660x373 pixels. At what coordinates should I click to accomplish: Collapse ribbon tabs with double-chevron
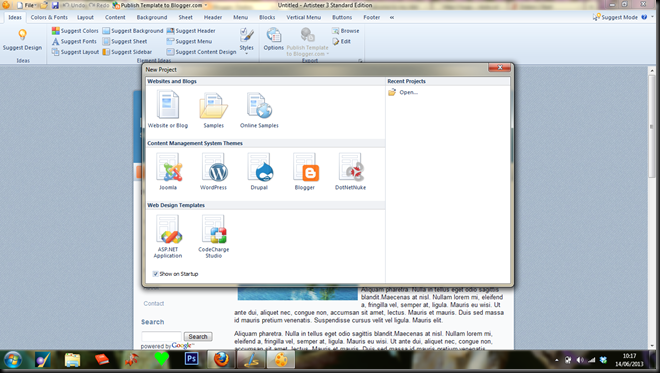[x=392, y=17]
